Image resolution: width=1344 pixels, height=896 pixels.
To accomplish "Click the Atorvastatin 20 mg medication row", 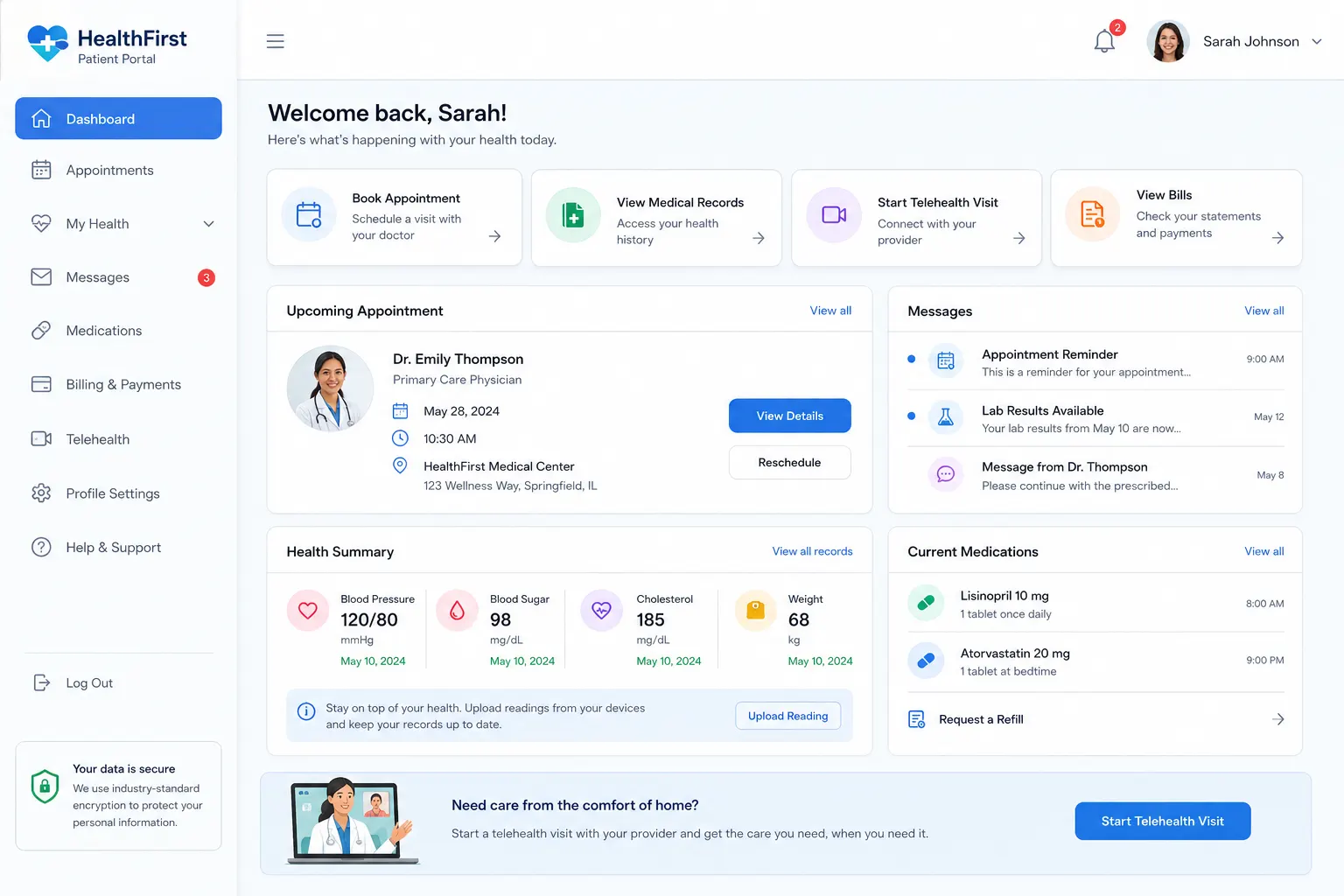I will click(x=1095, y=661).
